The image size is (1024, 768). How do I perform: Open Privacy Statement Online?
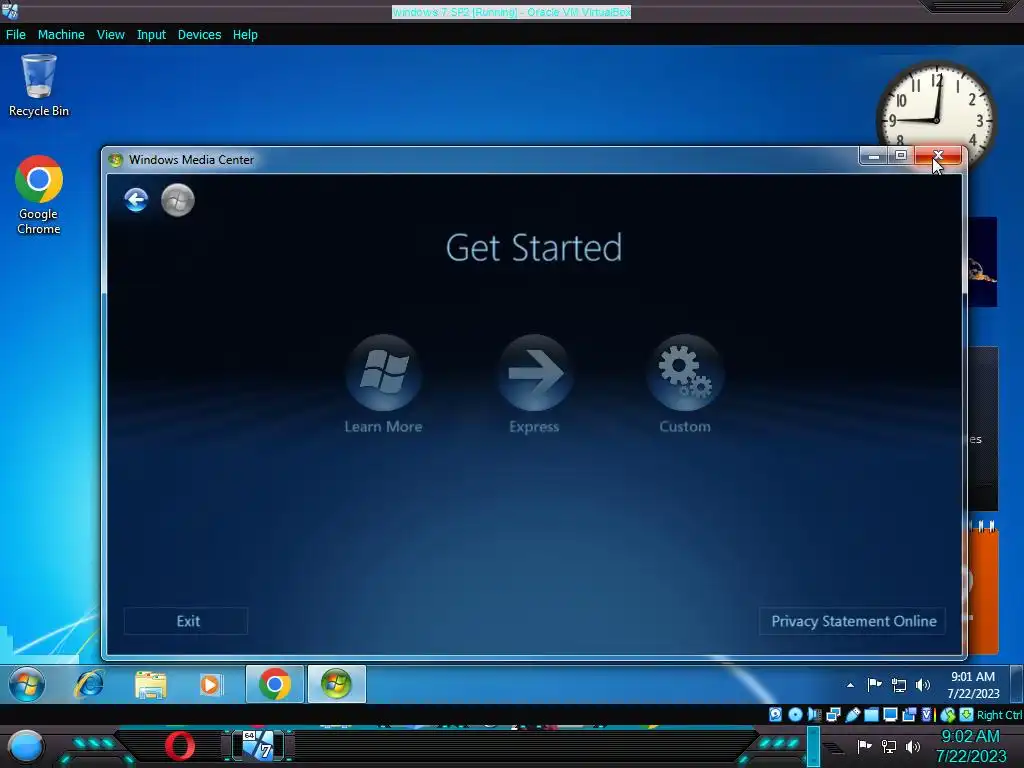coord(853,621)
